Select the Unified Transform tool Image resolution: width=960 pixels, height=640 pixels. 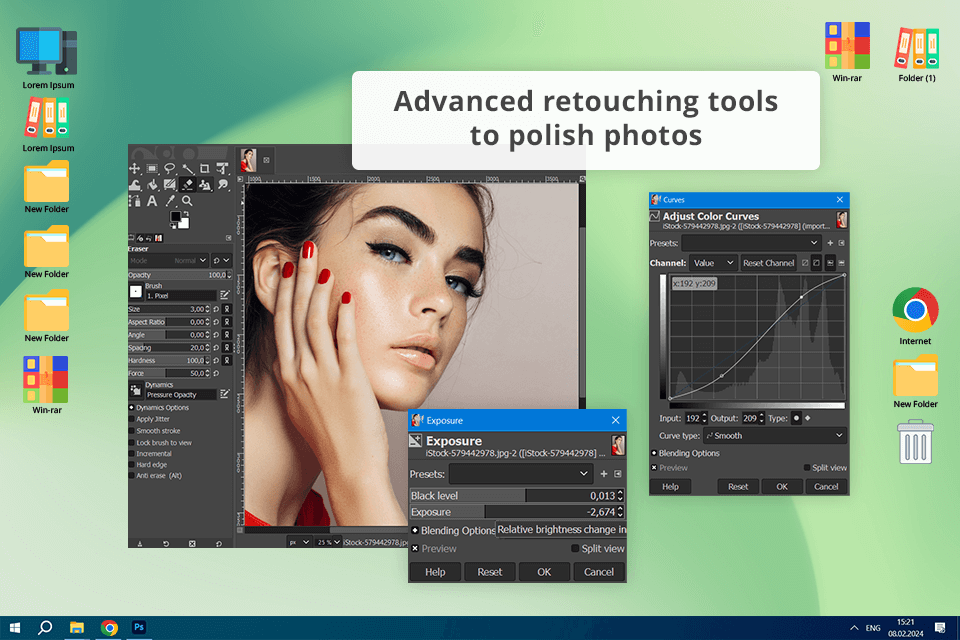coord(222,168)
